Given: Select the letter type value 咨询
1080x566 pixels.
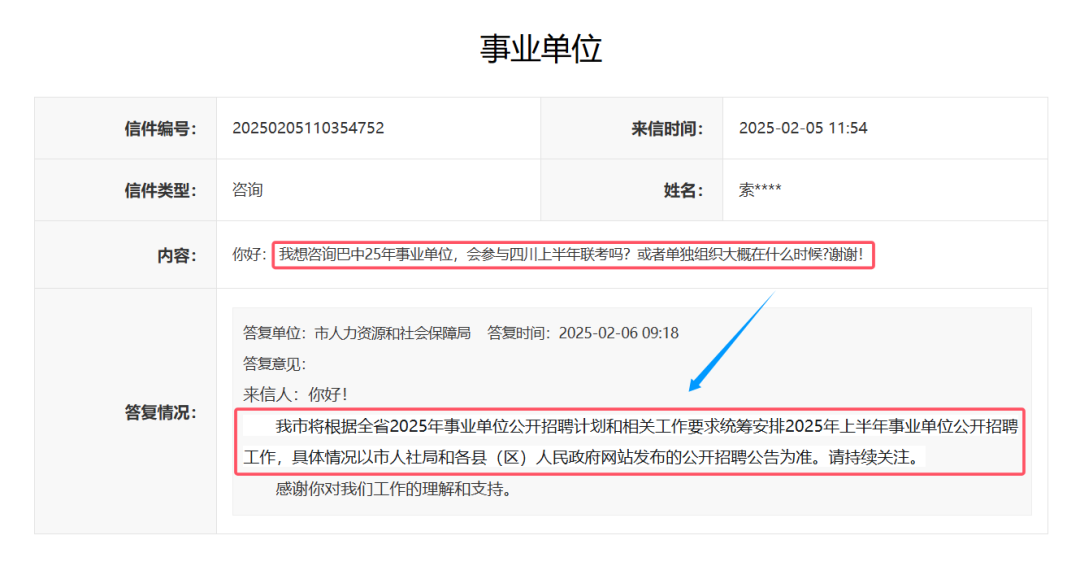Looking at the screenshot, I should tap(247, 190).
